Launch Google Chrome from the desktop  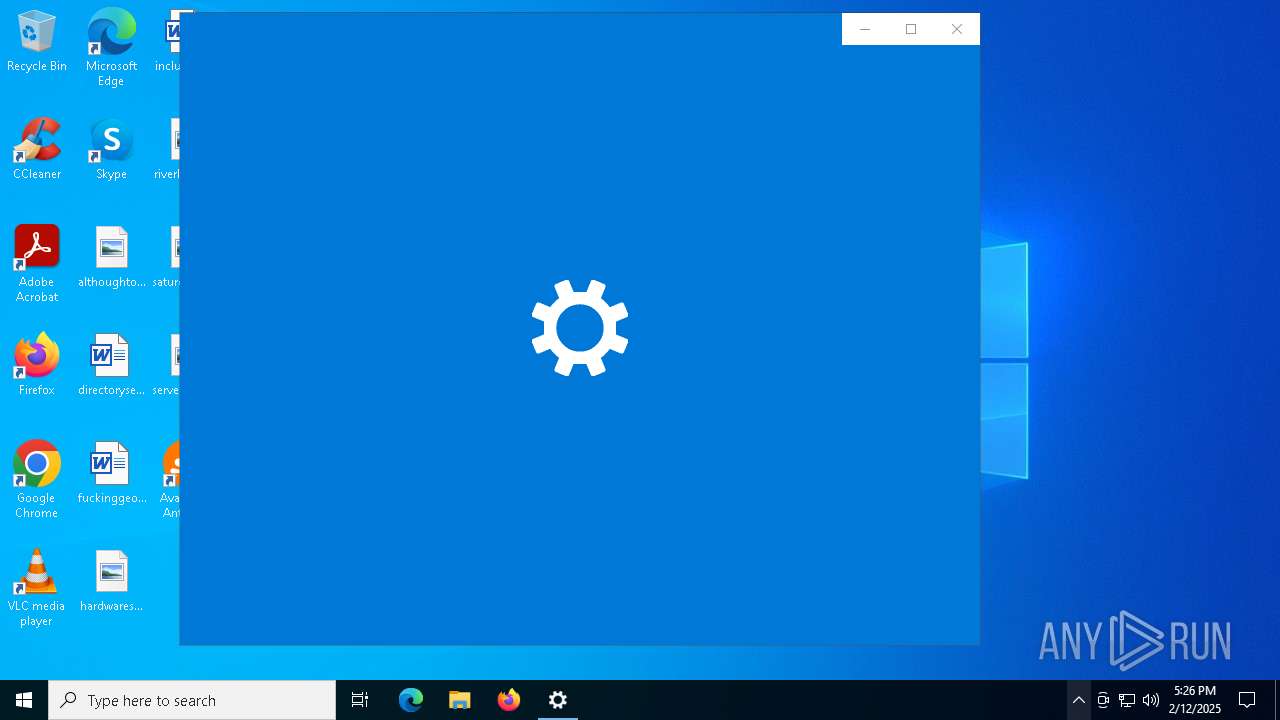tap(36, 480)
